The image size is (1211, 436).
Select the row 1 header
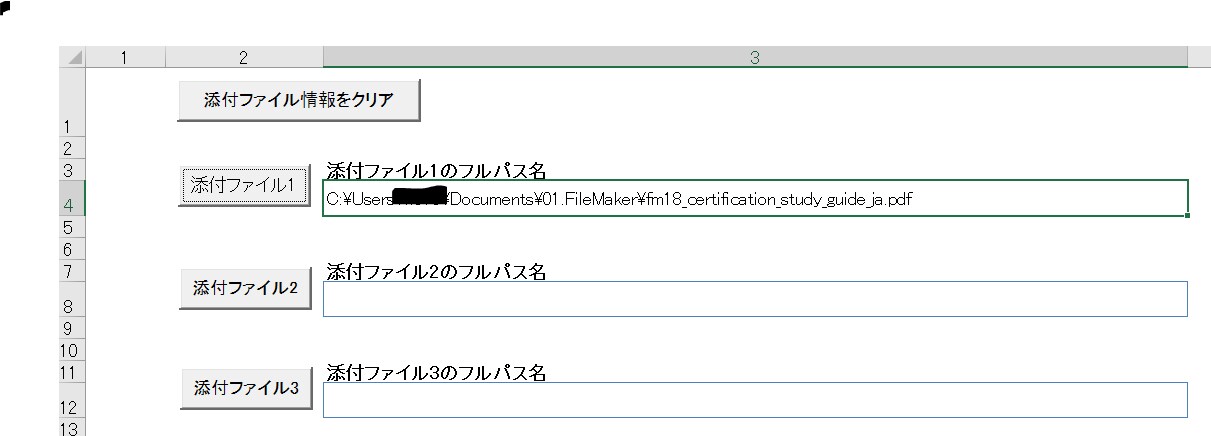pos(73,103)
